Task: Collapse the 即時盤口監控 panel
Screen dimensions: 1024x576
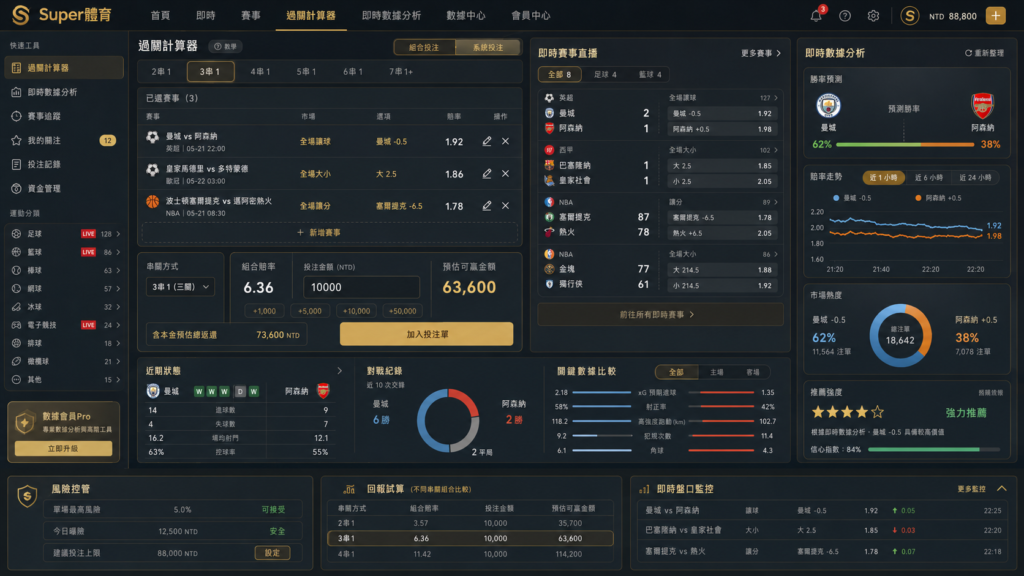Action: click(1002, 488)
